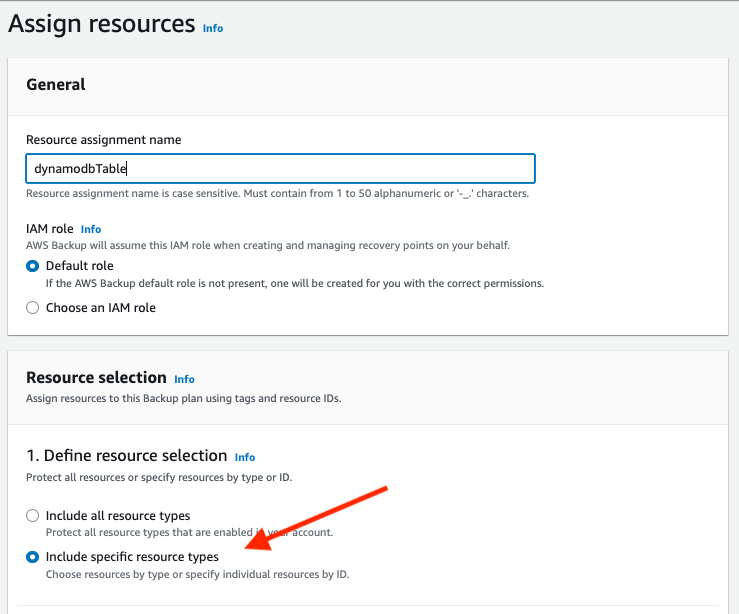Click the AWS Backup default role description text

click(295, 284)
